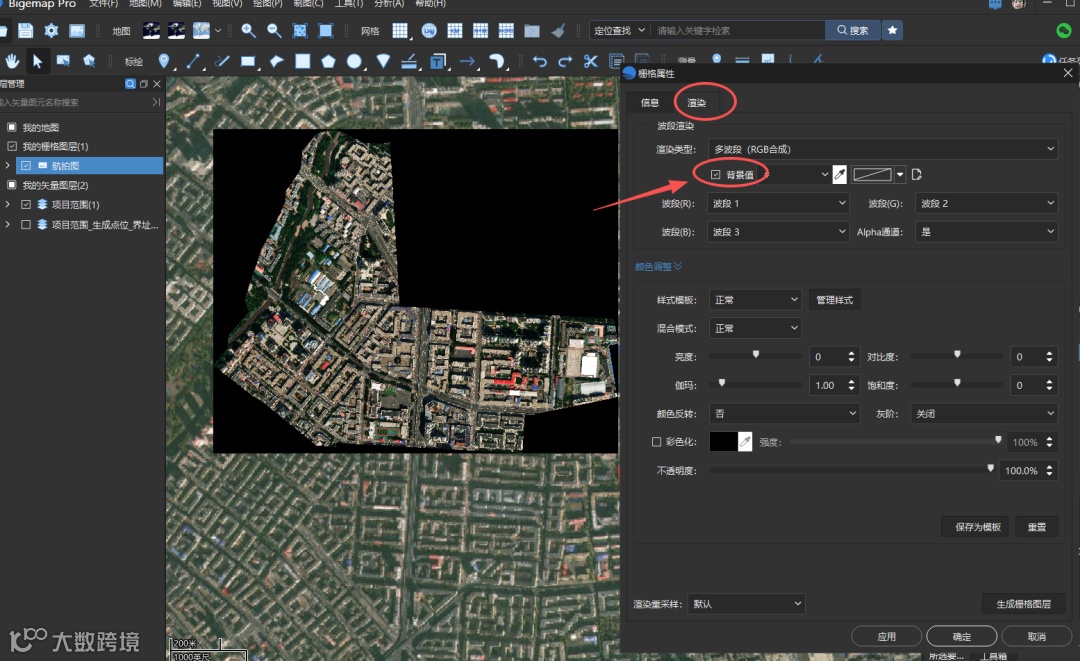This screenshot has width=1080, height=661.
Task: Click the 应用 button
Action: tap(886, 636)
